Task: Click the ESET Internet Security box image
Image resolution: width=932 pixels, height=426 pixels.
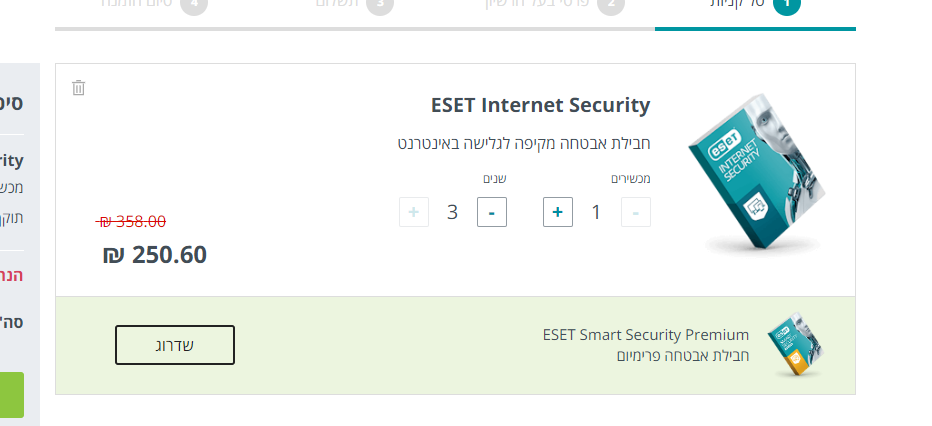Action: (x=755, y=175)
